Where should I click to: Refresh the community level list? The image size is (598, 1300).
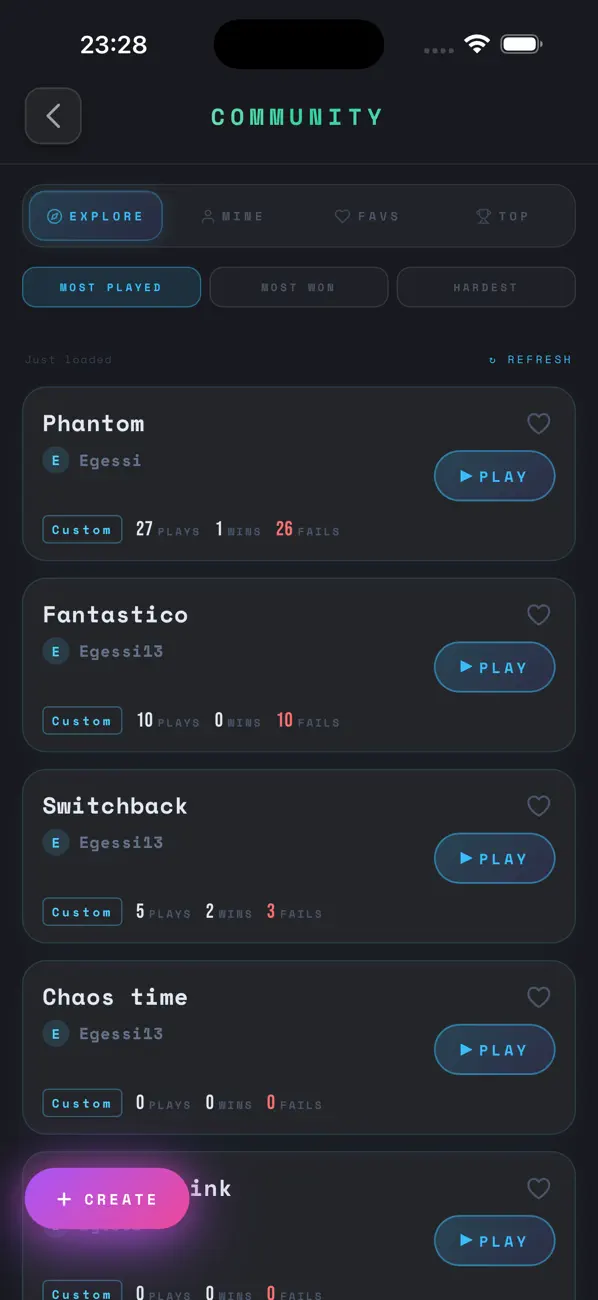click(530, 359)
